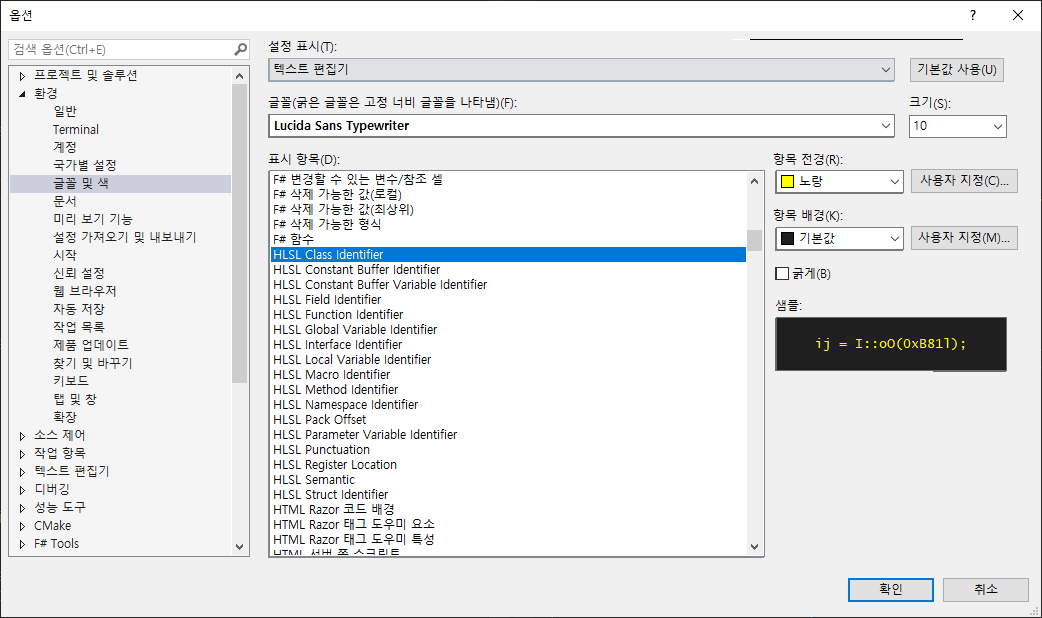Click the display items list scroll-down arrow
This screenshot has width=1042, height=618.
click(x=754, y=547)
